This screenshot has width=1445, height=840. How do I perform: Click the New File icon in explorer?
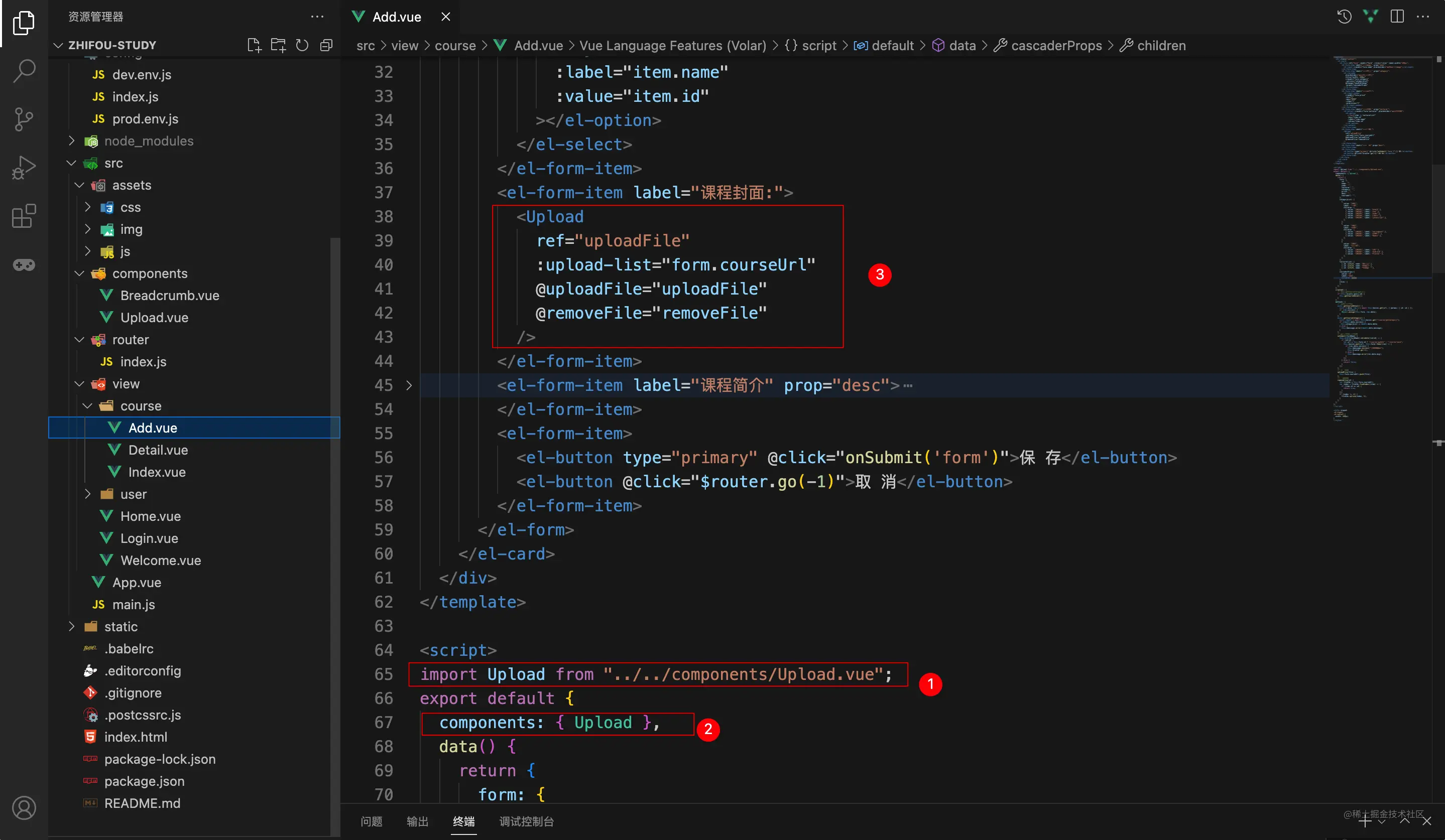(x=254, y=45)
